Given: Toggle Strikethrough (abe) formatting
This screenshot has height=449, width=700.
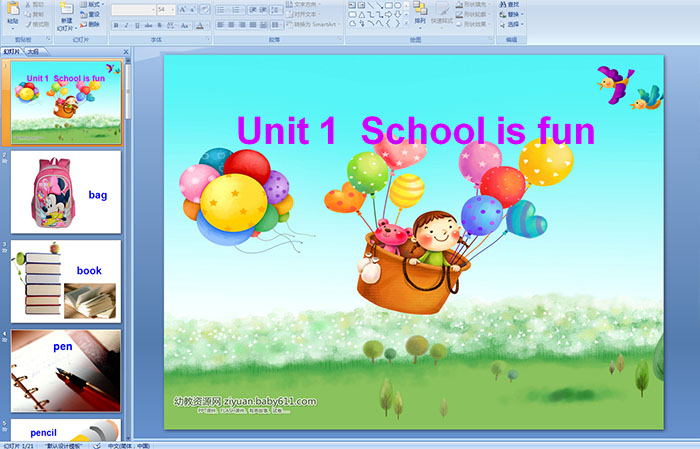Looking at the screenshot, I should (x=148, y=25).
